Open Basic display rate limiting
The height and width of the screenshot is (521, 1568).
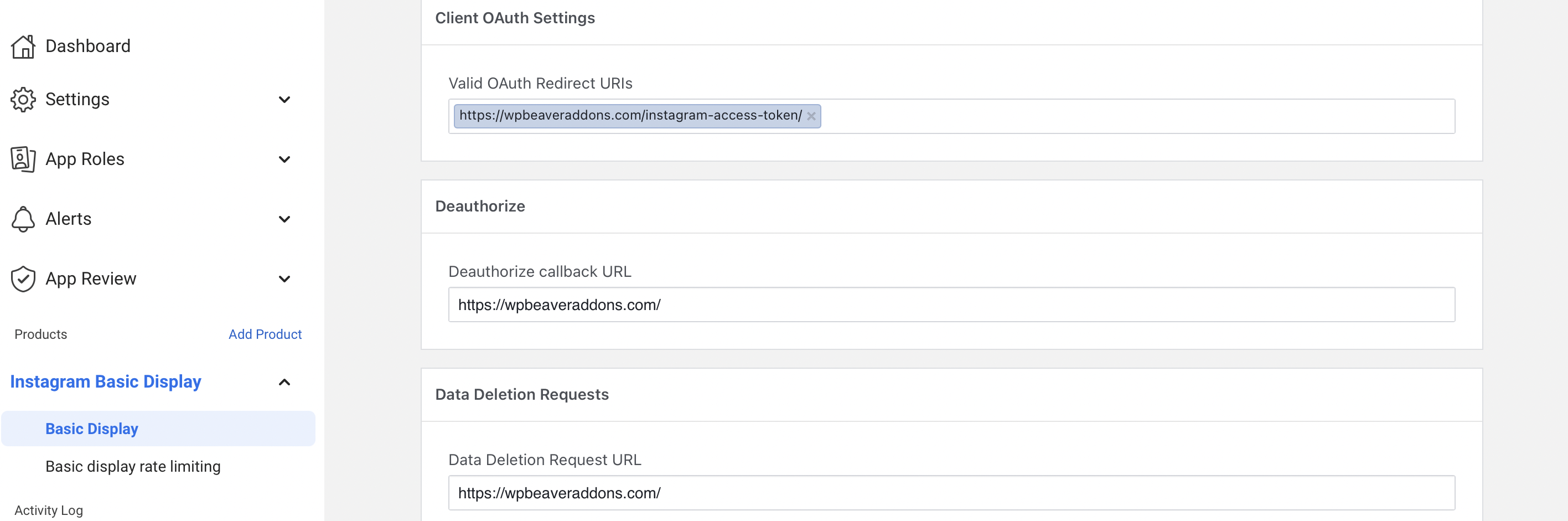pyautogui.click(x=133, y=466)
